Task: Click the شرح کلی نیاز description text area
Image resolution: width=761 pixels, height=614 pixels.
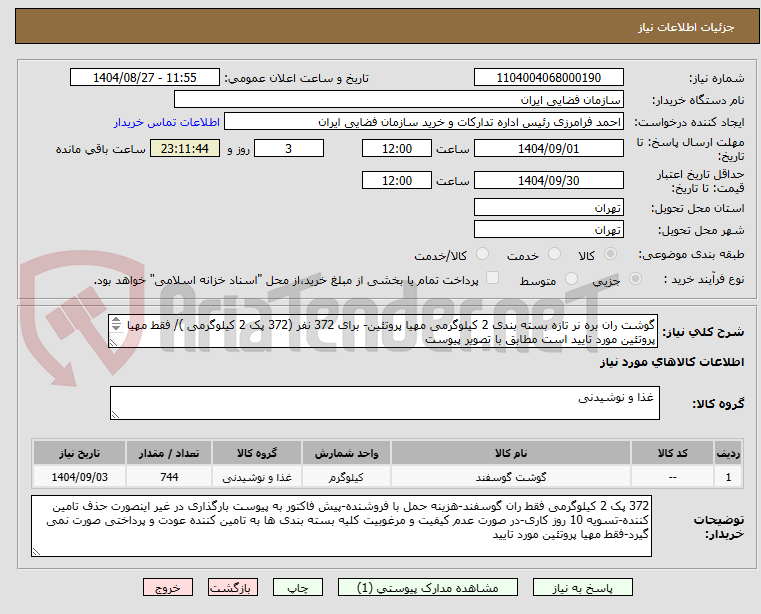Action: pos(383,331)
